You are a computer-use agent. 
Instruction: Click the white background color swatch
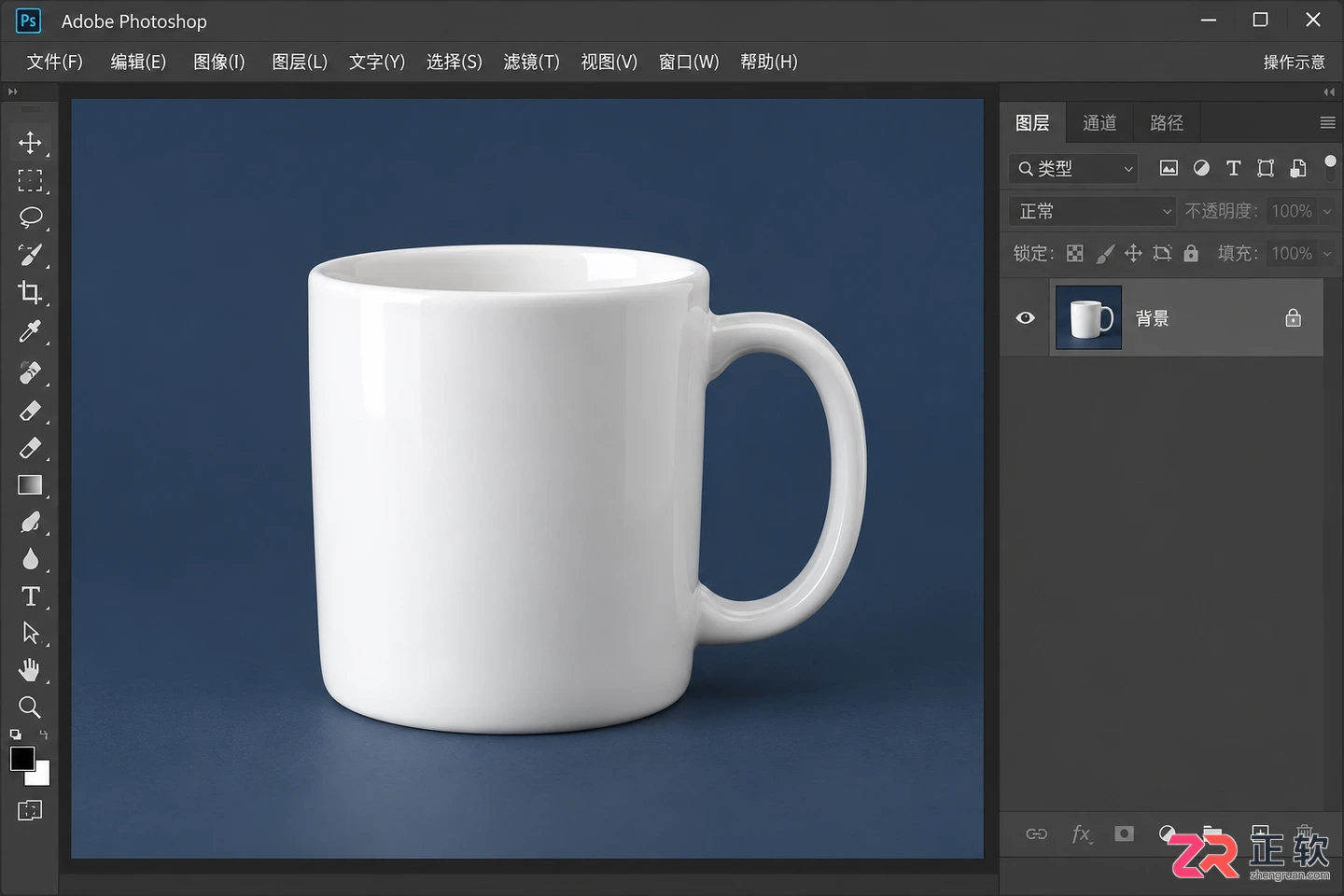tap(42, 777)
